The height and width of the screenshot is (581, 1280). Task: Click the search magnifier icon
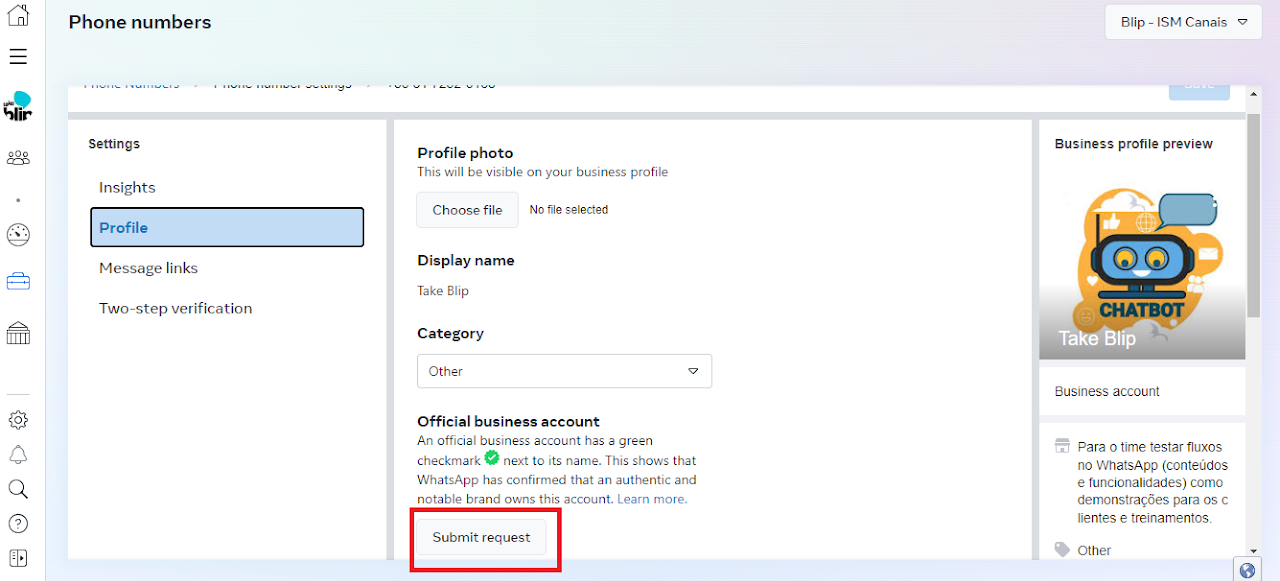[x=18, y=489]
